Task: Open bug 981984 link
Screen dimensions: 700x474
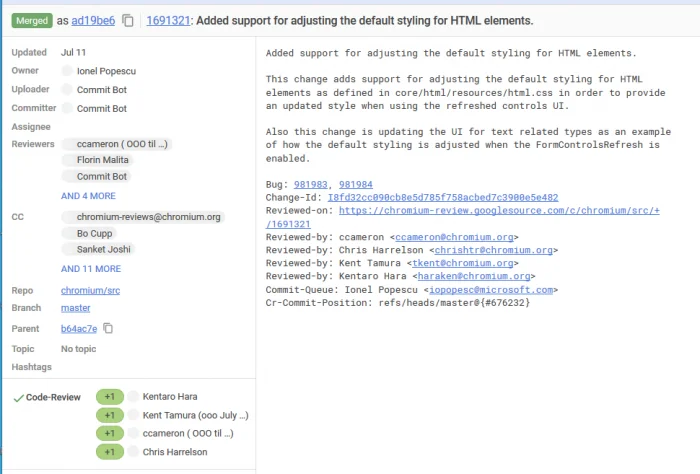Action: [x=356, y=185]
